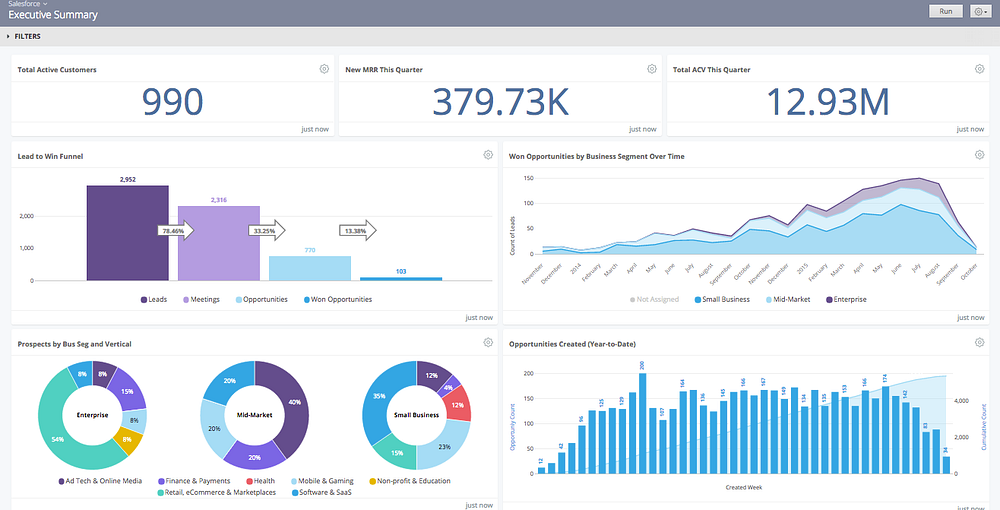Screen dimensions: 1000x510
Task: Toggle Meetings legend item in funnel chart
Action: click(x=202, y=299)
